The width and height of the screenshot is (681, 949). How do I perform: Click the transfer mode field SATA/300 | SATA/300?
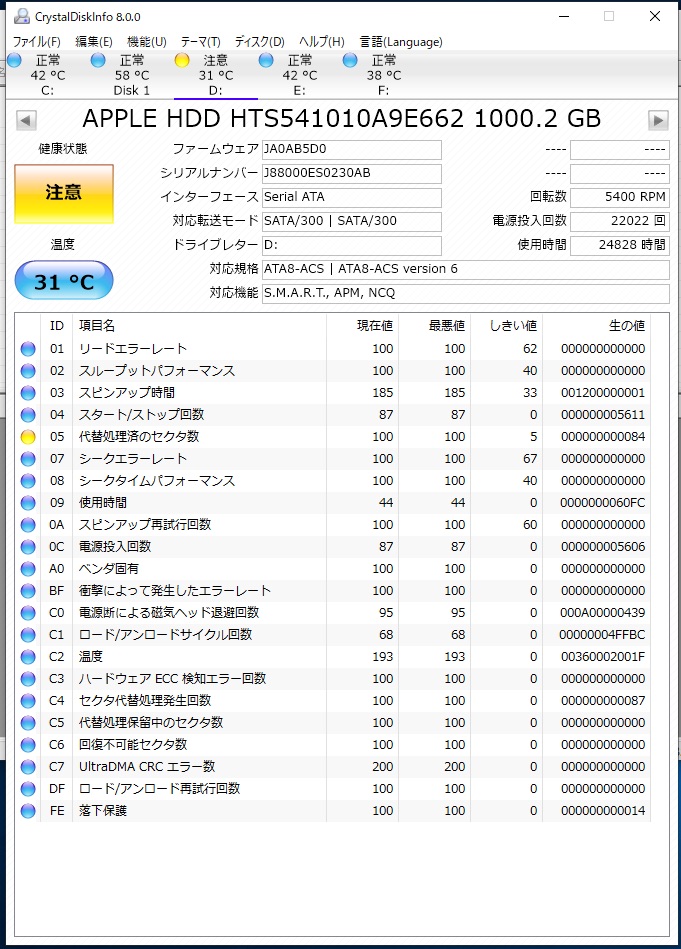point(352,222)
